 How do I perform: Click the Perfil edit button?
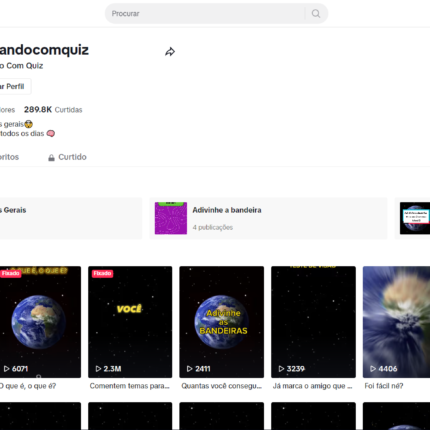tap(15, 87)
